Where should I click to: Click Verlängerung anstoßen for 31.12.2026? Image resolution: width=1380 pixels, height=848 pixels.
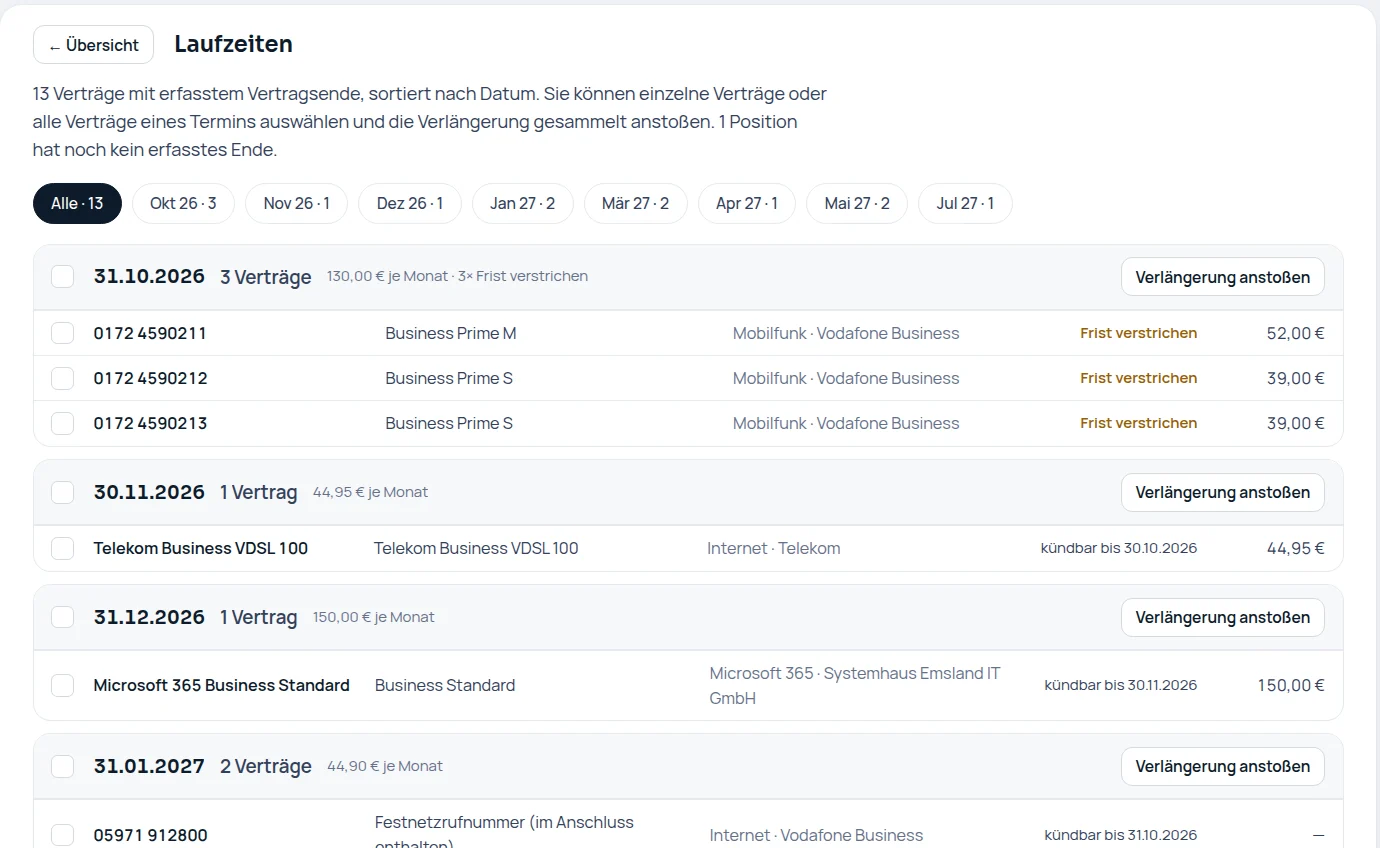click(x=1222, y=617)
